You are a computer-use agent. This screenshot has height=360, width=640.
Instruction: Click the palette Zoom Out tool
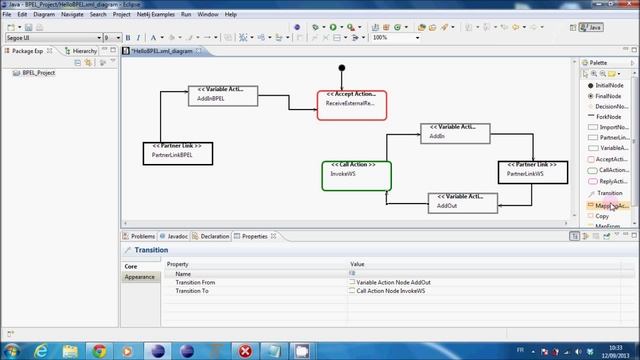click(603, 74)
